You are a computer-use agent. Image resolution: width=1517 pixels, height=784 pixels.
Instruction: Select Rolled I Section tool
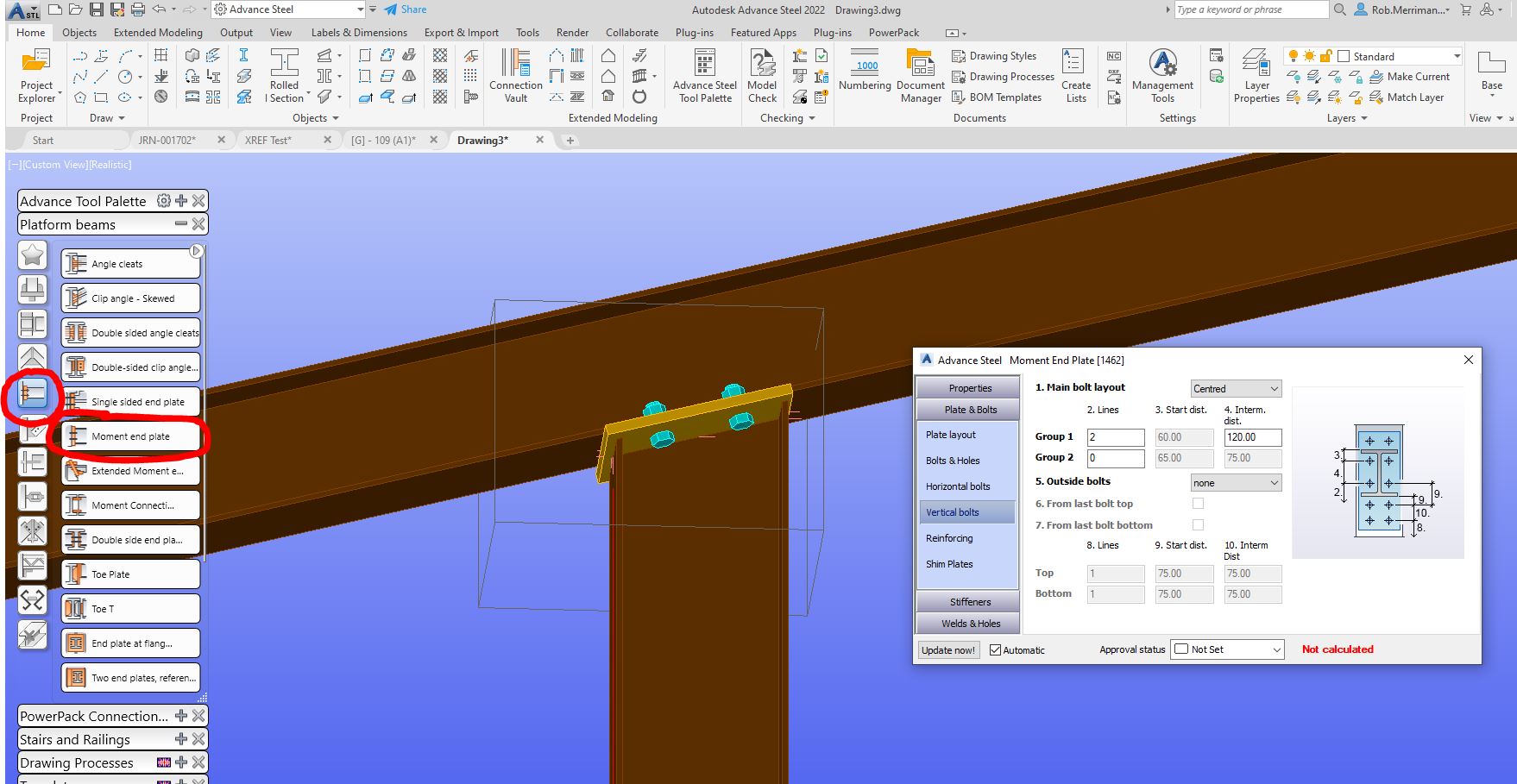284,76
